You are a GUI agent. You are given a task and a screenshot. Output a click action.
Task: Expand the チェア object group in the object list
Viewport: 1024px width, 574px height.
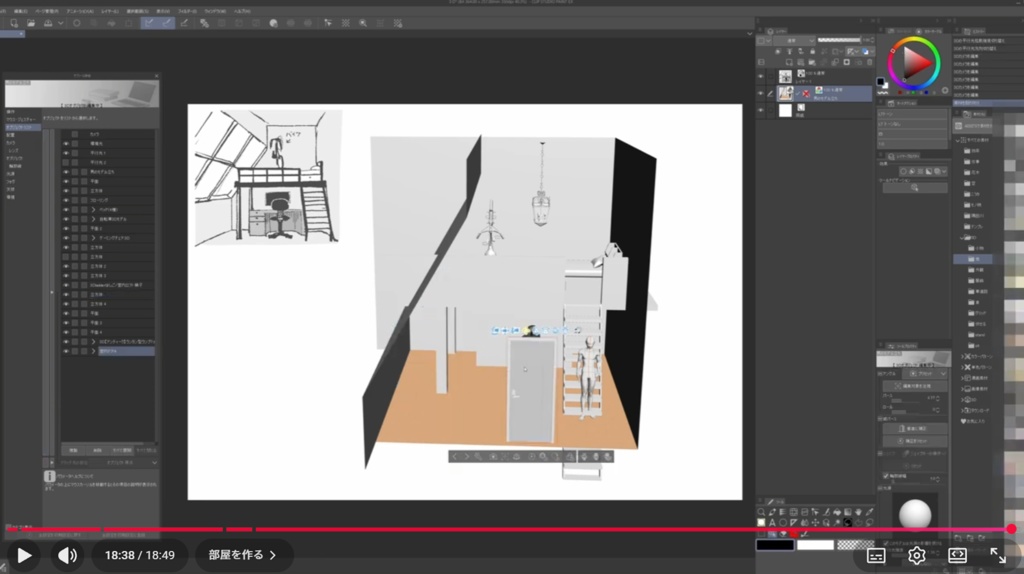(93, 238)
